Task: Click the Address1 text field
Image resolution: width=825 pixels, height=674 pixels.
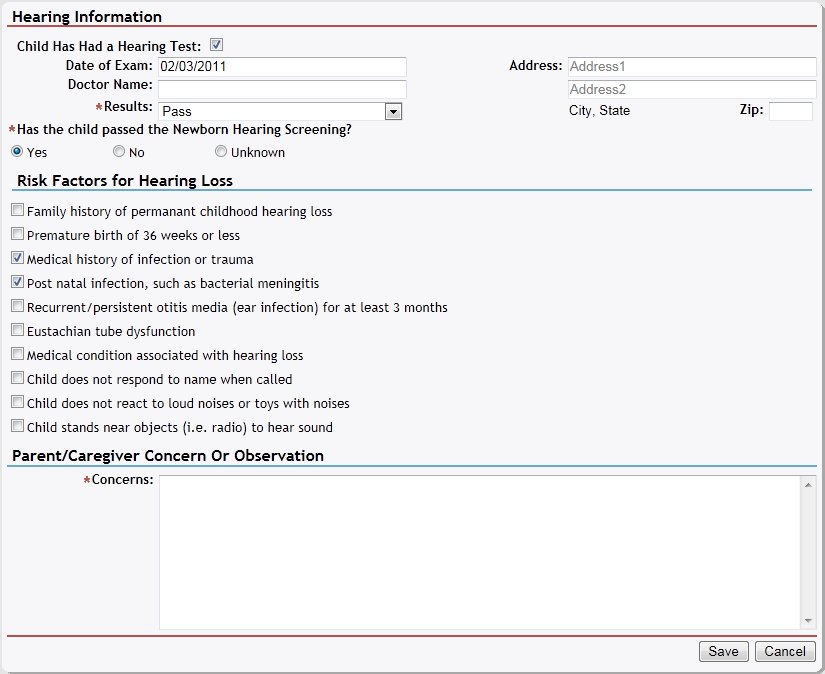Action: coord(691,67)
